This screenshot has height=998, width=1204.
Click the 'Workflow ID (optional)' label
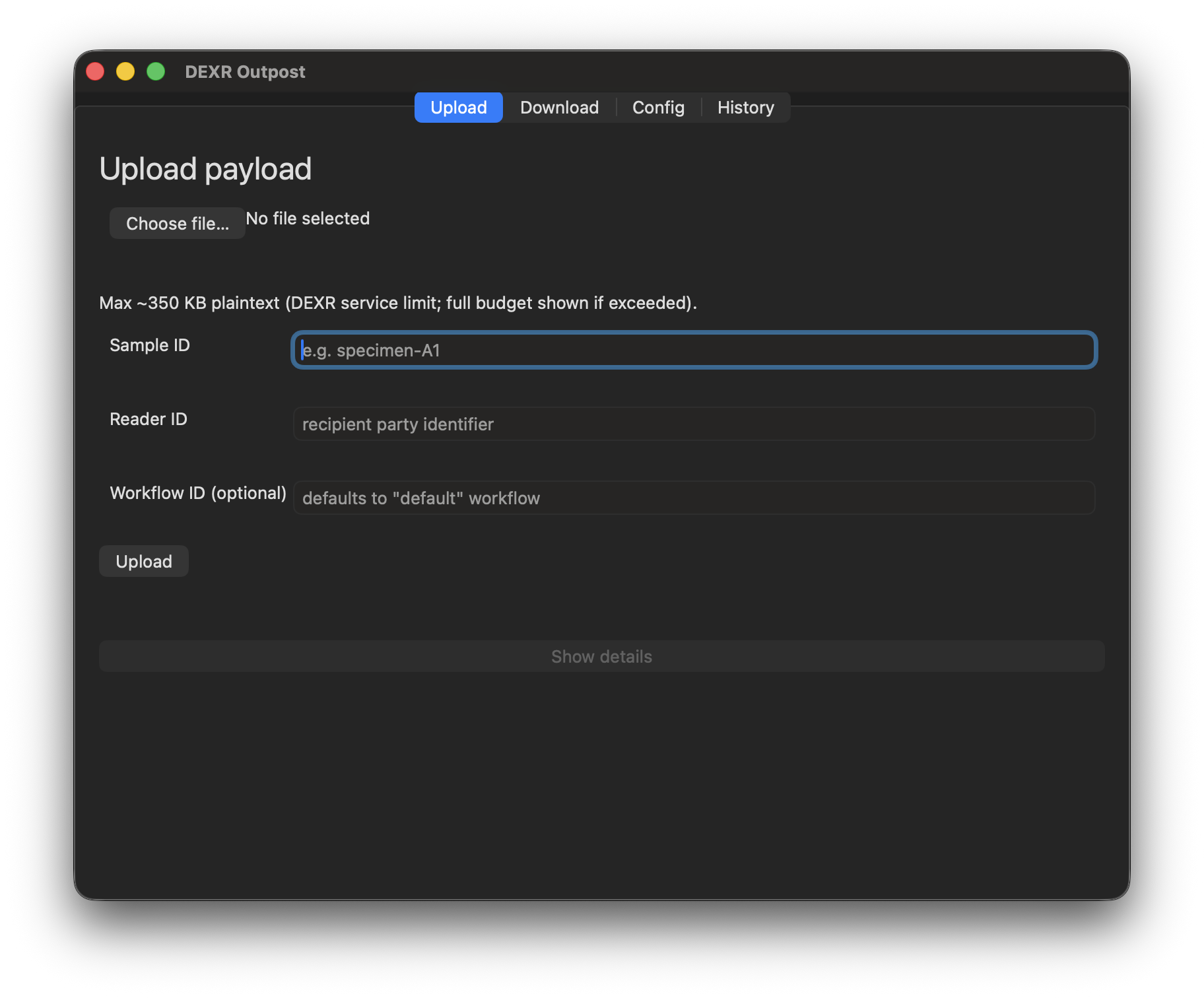coord(198,493)
